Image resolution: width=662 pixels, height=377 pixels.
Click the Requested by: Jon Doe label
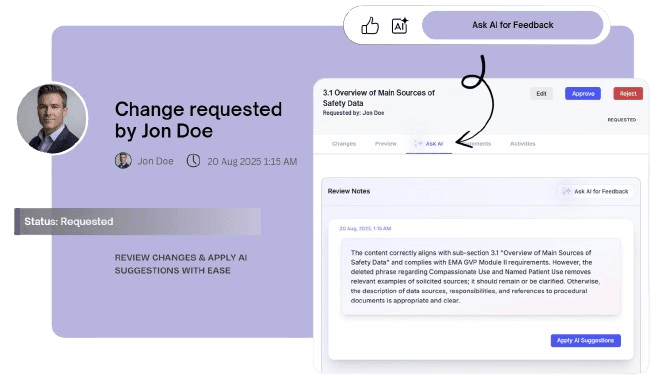353,113
